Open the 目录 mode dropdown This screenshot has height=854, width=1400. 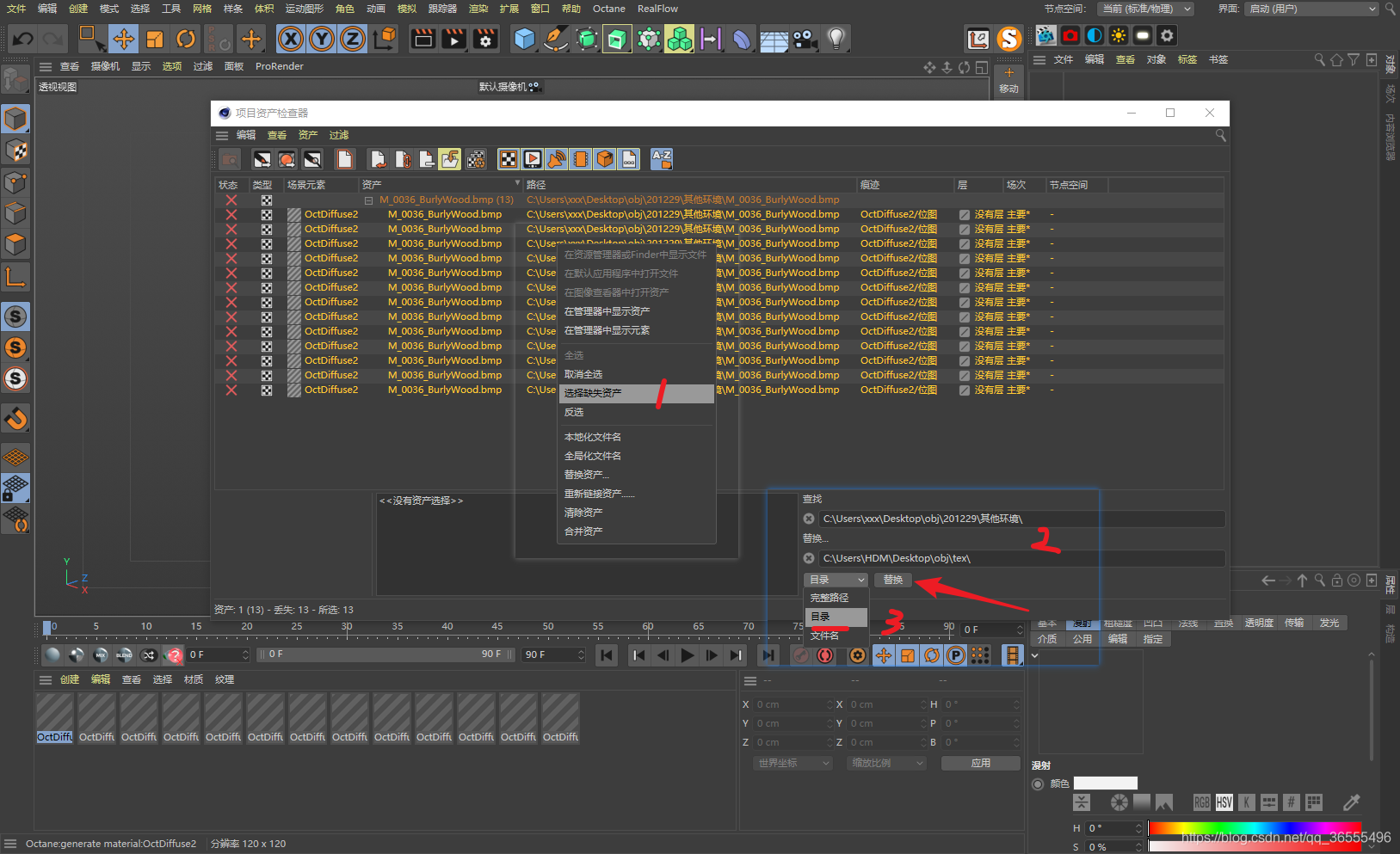(x=836, y=580)
